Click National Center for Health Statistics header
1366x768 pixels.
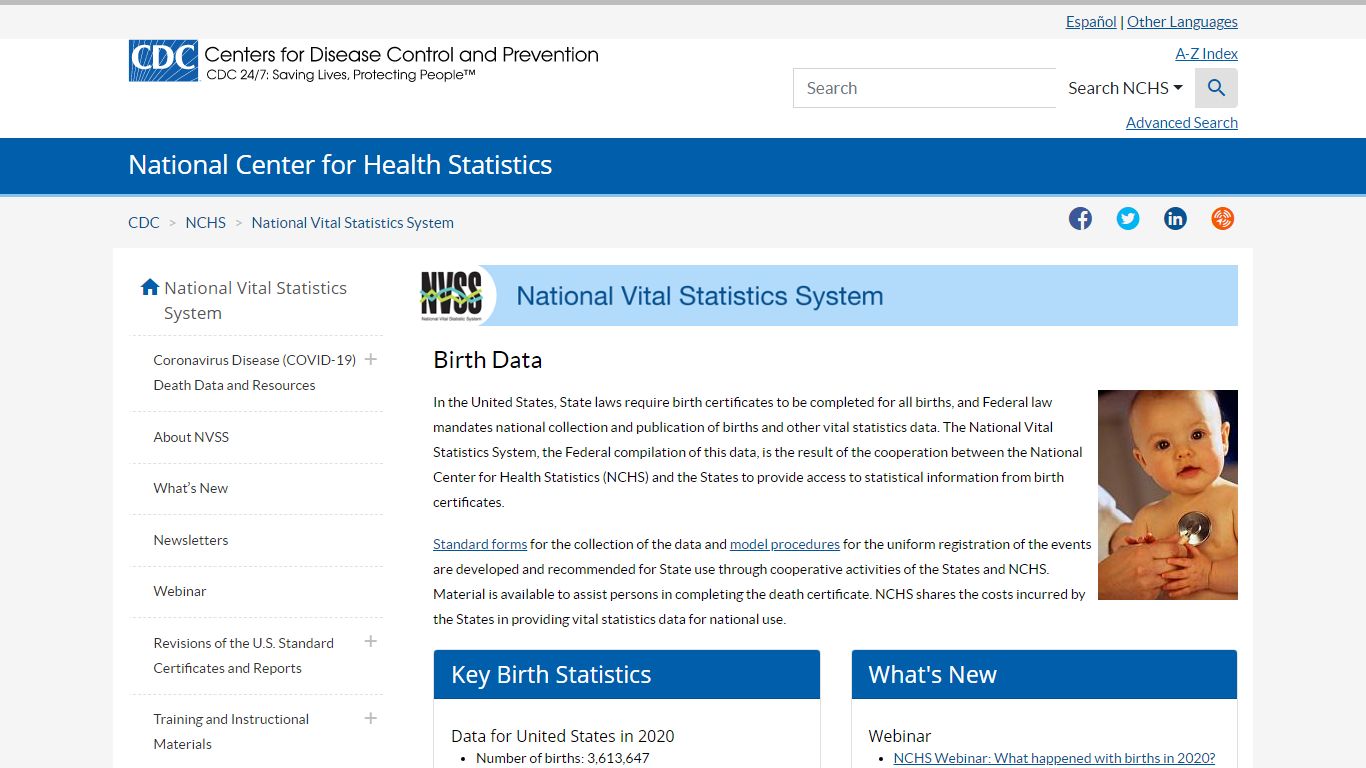pyautogui.click(x=340, y=165)
